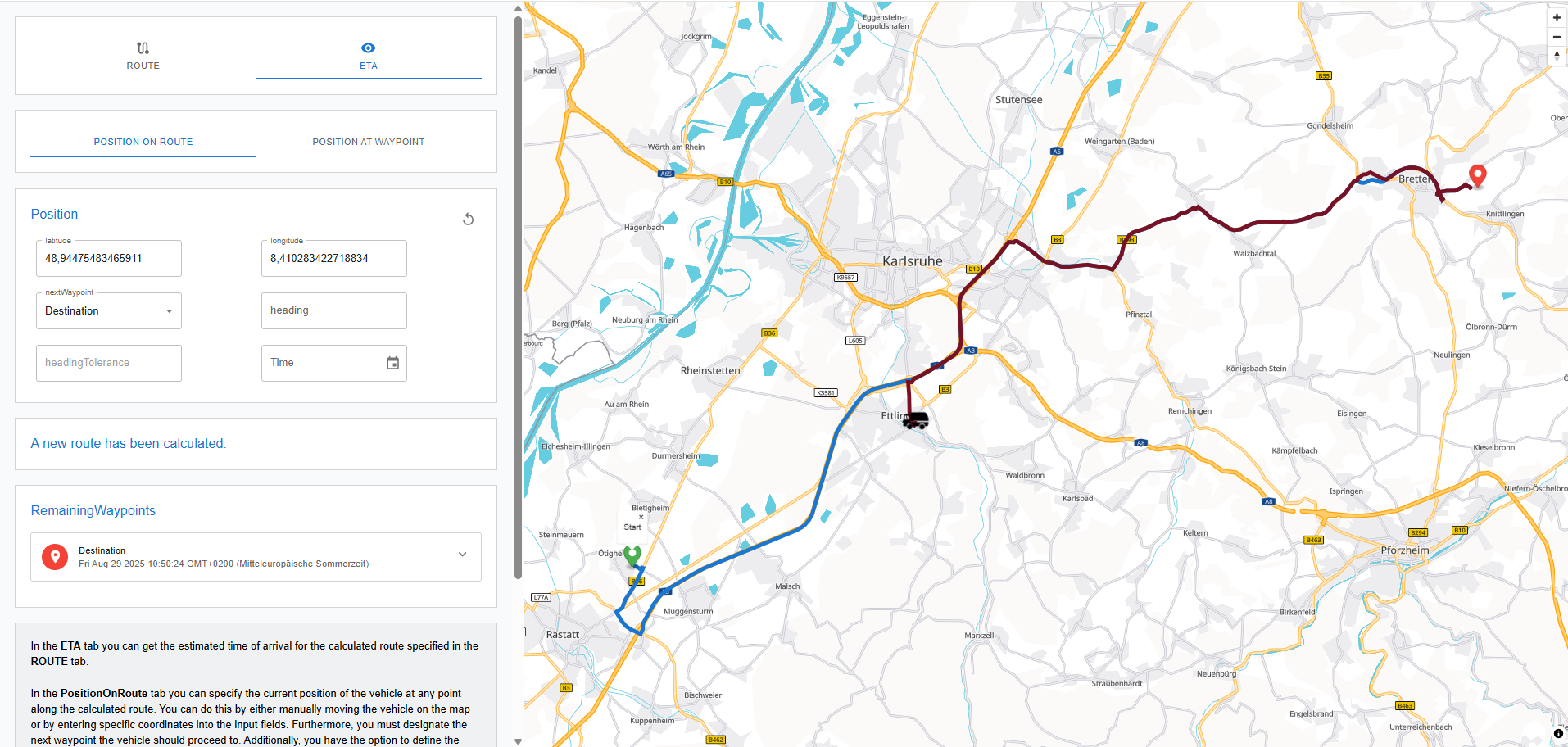The width and height of the screenshot is (1568, 747).
Task: Click the black truck vehicle marker
Action: [915, 420]
